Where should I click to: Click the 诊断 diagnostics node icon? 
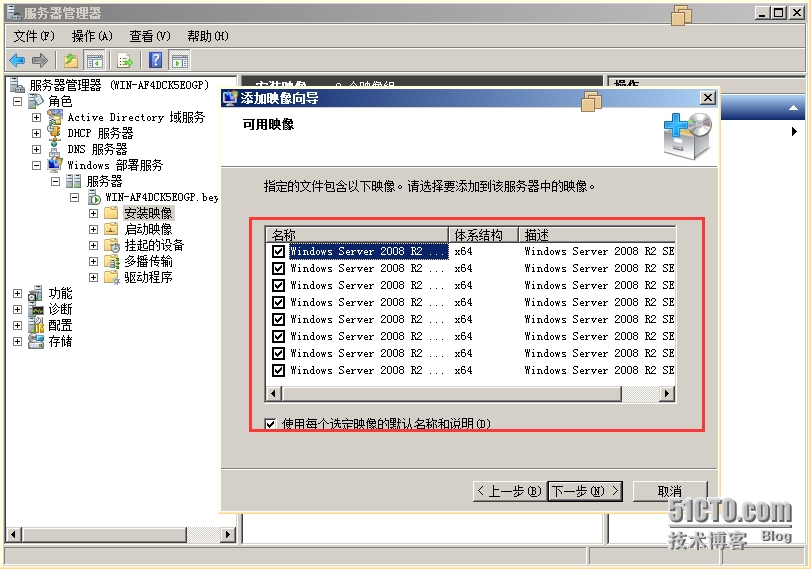point(36,309)
